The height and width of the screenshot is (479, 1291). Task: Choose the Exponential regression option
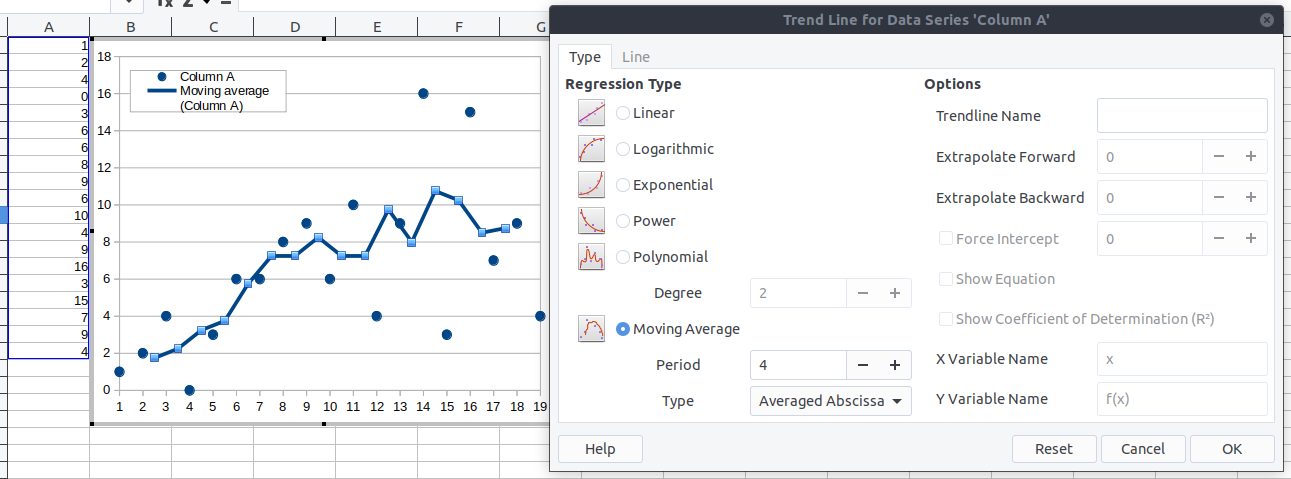point(623,185)
